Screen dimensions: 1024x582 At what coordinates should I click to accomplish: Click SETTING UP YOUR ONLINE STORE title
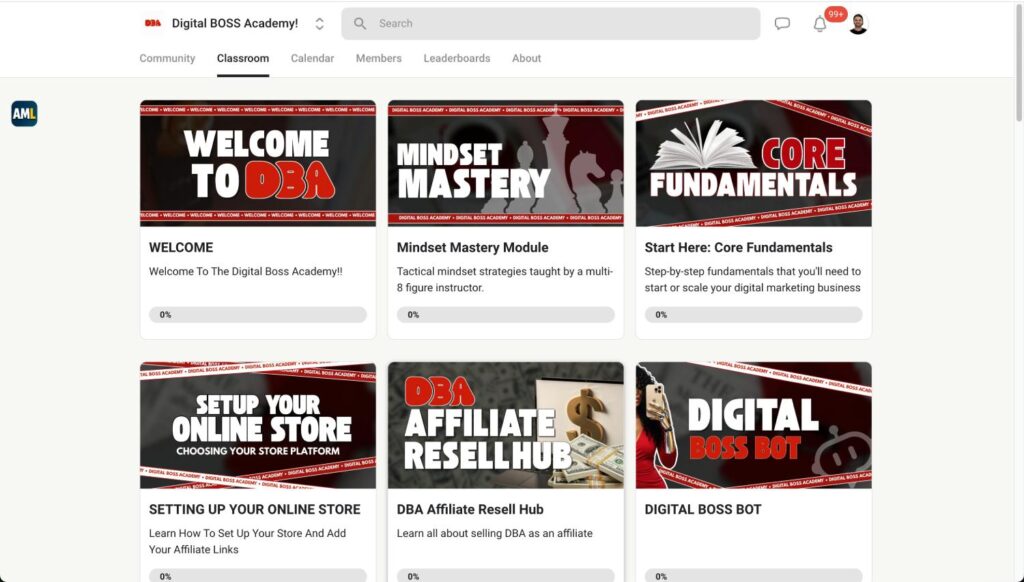click(255, 509)
